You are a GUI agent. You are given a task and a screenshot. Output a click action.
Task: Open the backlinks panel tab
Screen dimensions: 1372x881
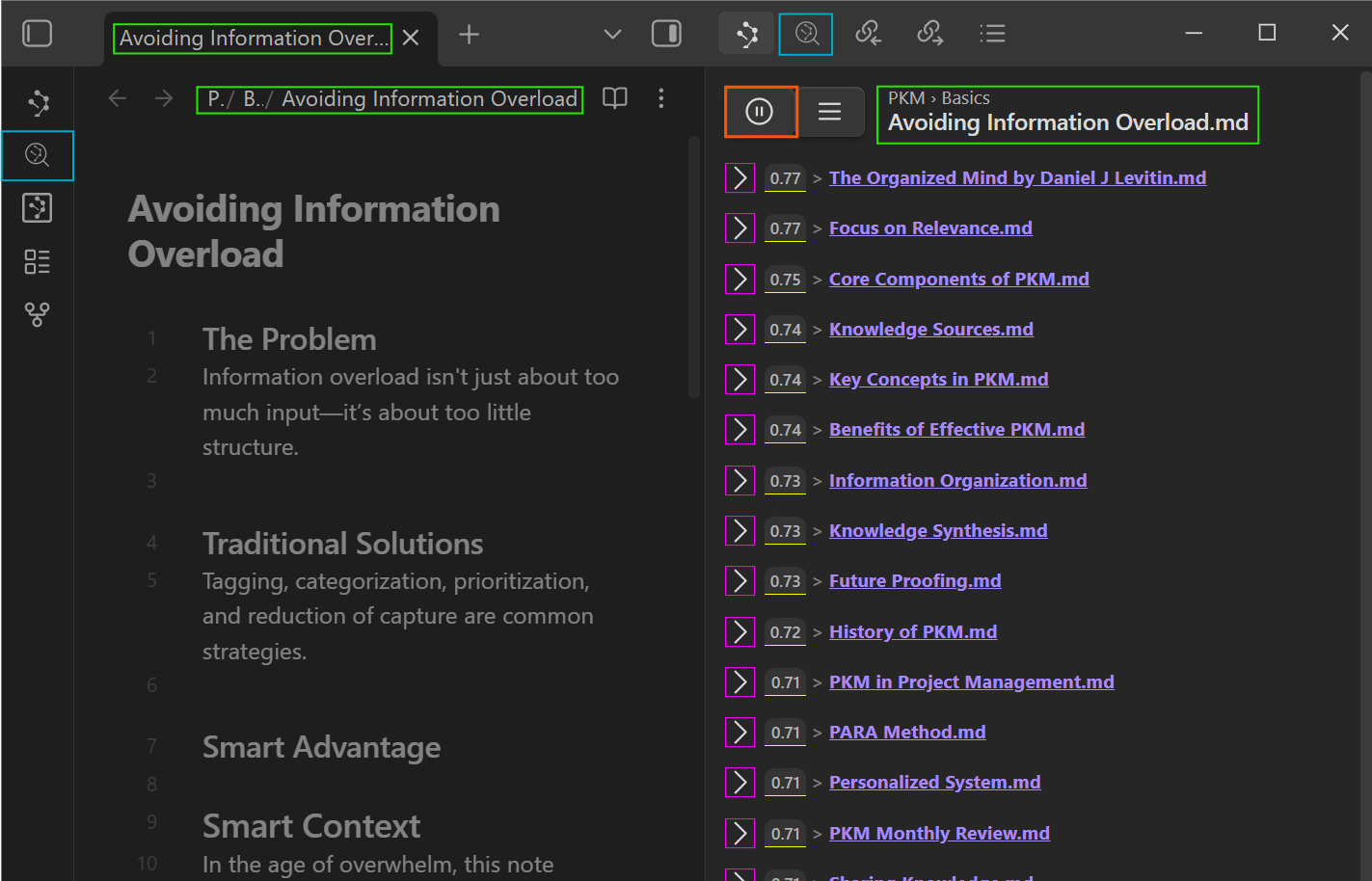(x=868, y=34)
